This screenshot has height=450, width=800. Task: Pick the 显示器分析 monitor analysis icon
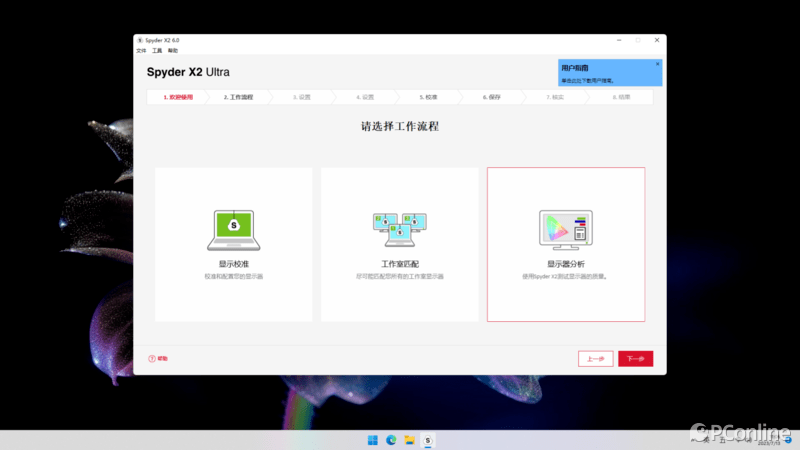(565, 229)
